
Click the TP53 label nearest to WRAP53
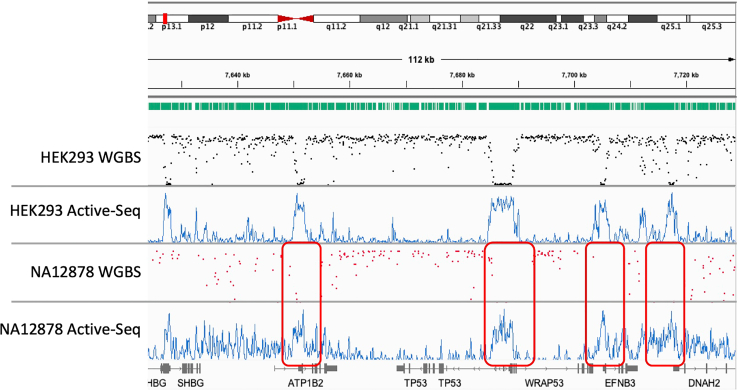[x=450, y=383]
